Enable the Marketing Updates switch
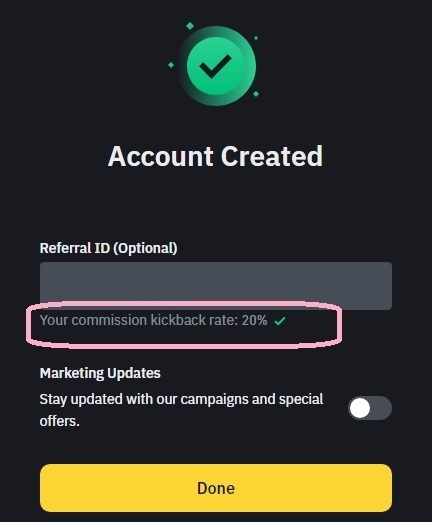Image resolution: width=432 pixels, height=522 pixels. (x=370, y=408)
